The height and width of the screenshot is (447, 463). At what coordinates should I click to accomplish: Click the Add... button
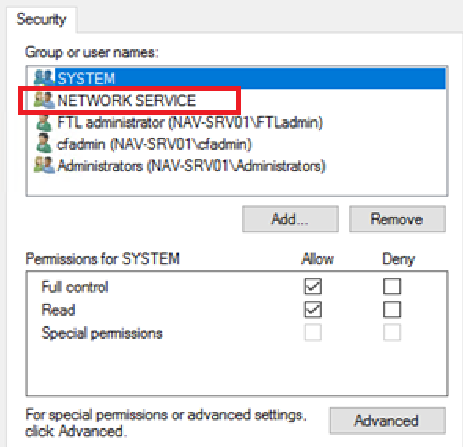(290, 219)
